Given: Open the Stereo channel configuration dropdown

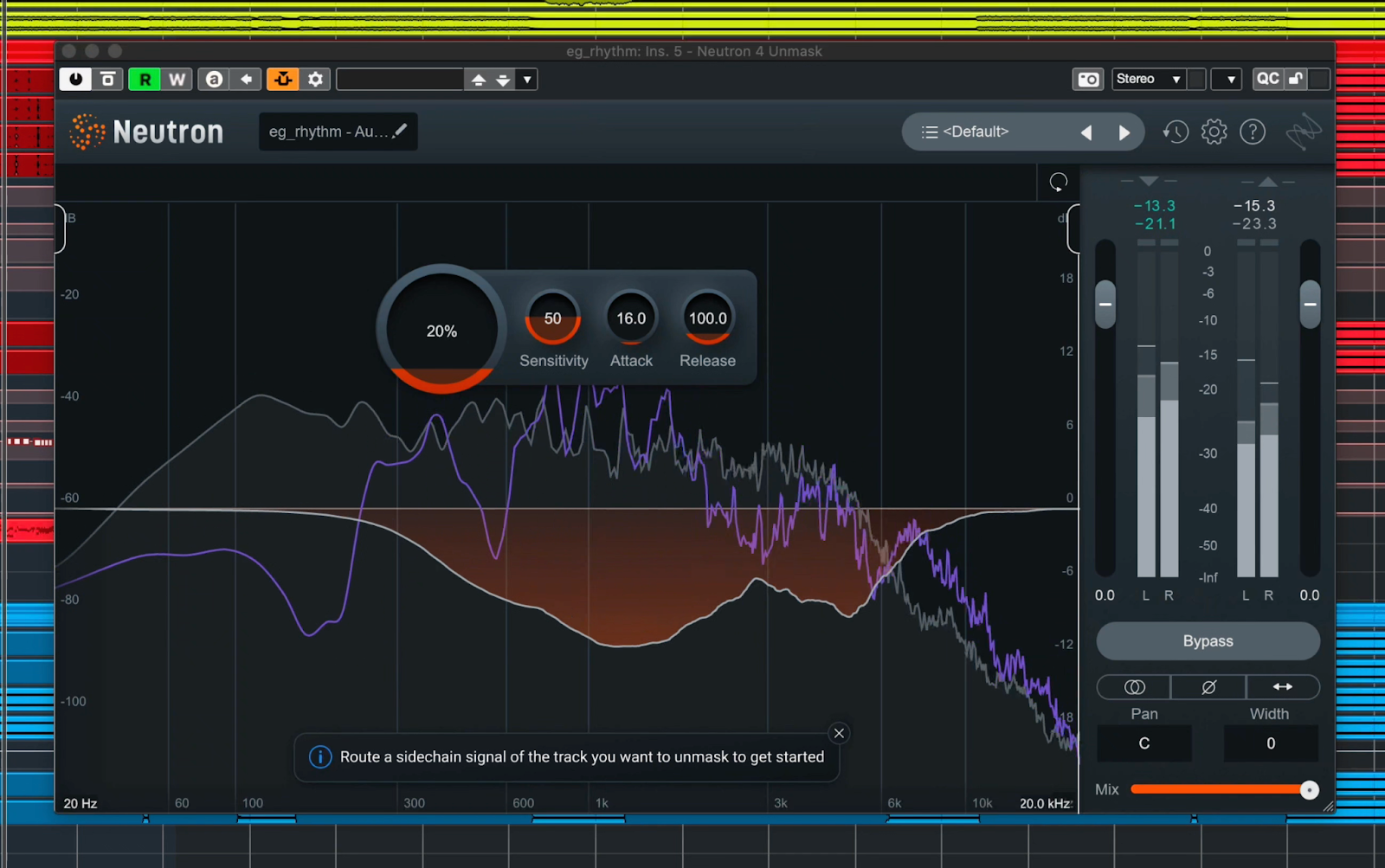Looking at the screenshot, I should point(1149,79).
